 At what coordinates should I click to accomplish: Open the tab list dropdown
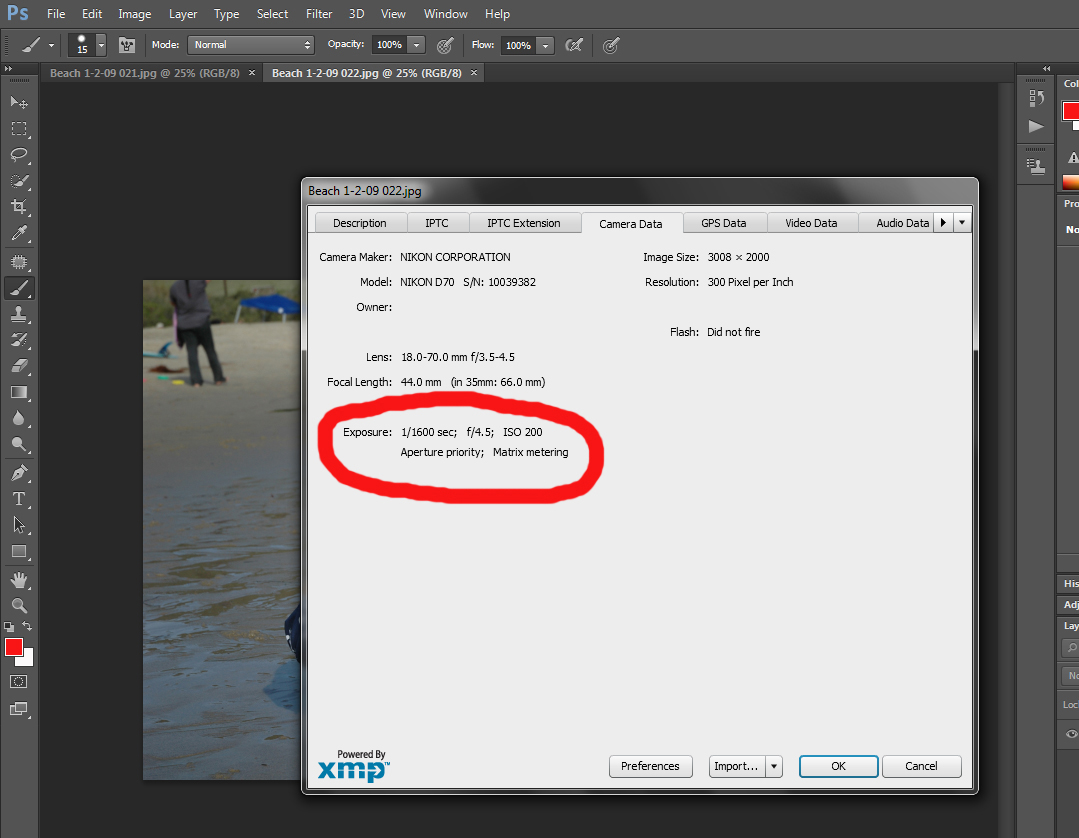click(x=962, y=222)
